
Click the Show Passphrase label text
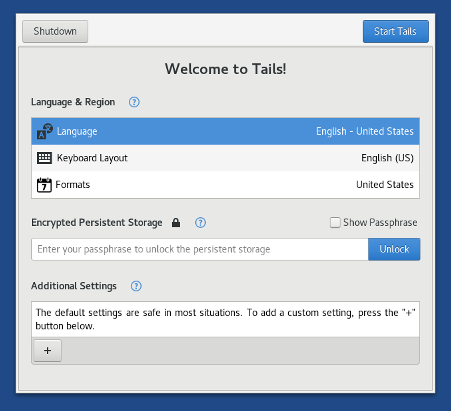point(380,223)
